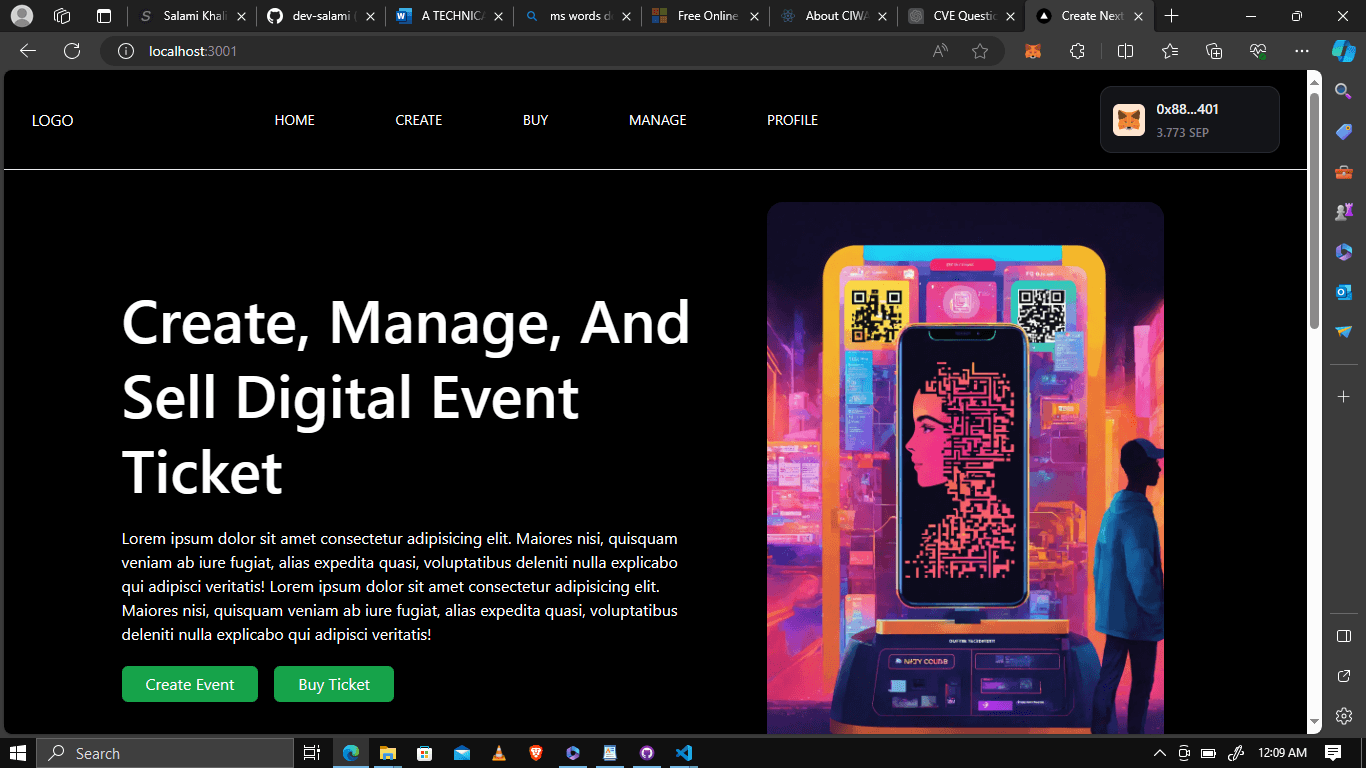Switch to the A TECHNICA Word tab
This screenshot has height=768, width=1366.
[449, 16]
